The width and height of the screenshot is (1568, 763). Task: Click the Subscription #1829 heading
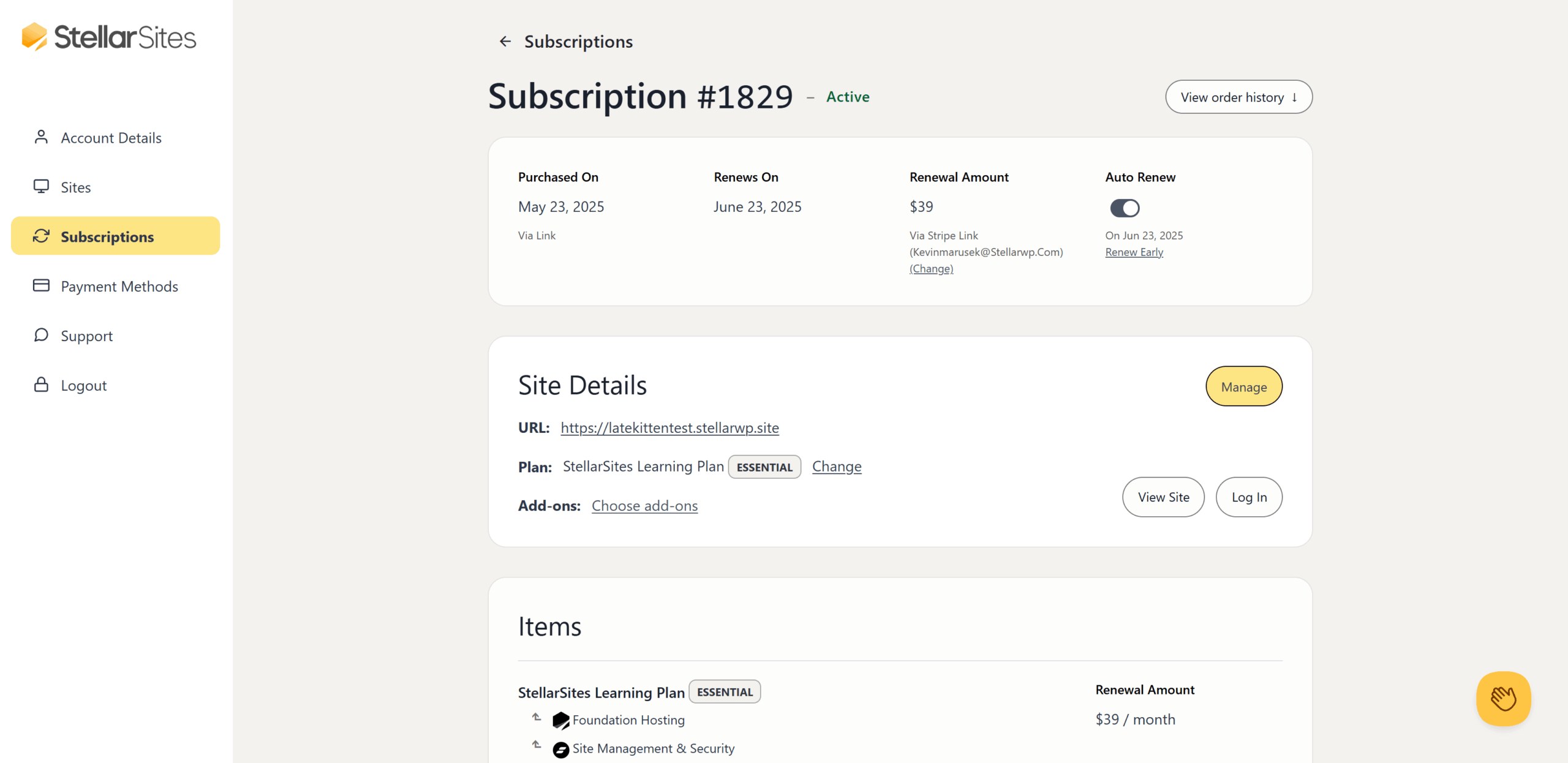(640, 96)
